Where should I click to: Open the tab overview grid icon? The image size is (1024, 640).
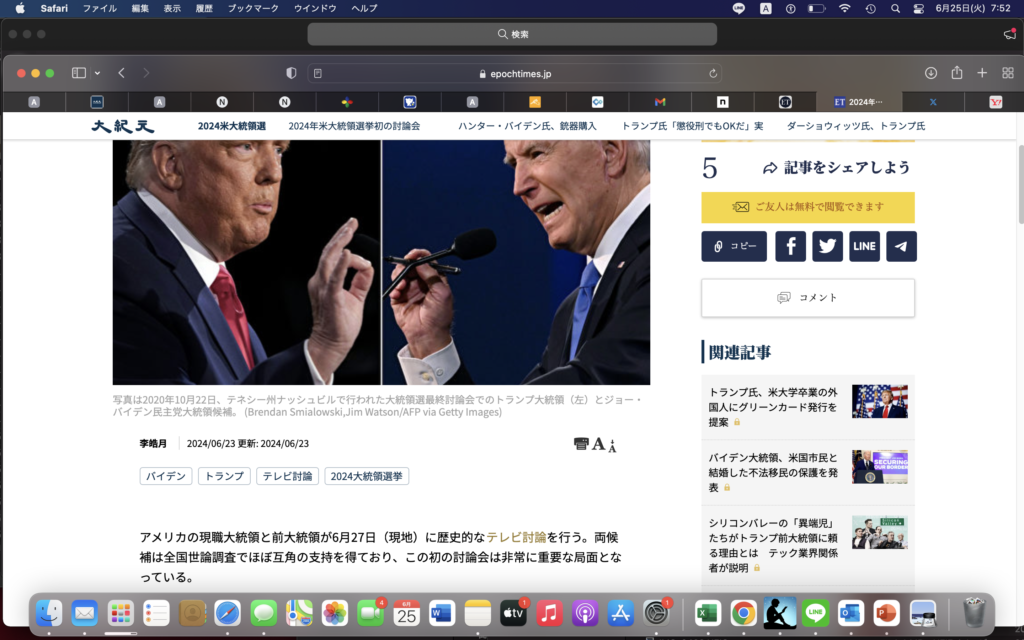click(x=1007, y=73)
